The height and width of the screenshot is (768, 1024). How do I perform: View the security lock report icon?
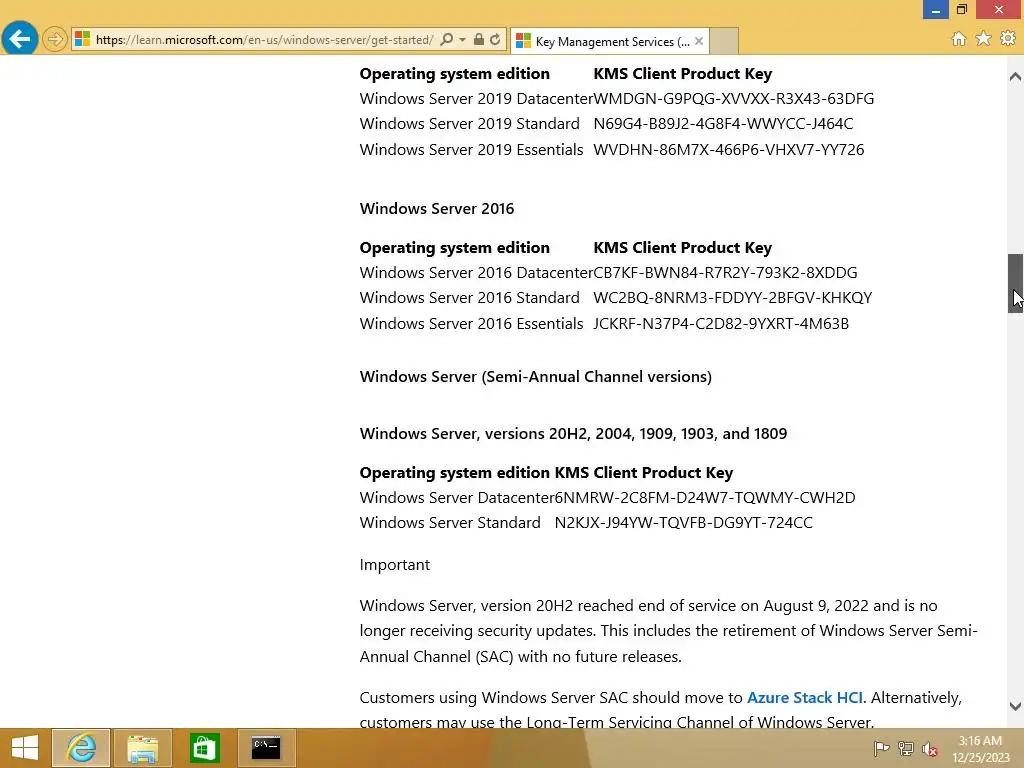click(x=479, y=39)
